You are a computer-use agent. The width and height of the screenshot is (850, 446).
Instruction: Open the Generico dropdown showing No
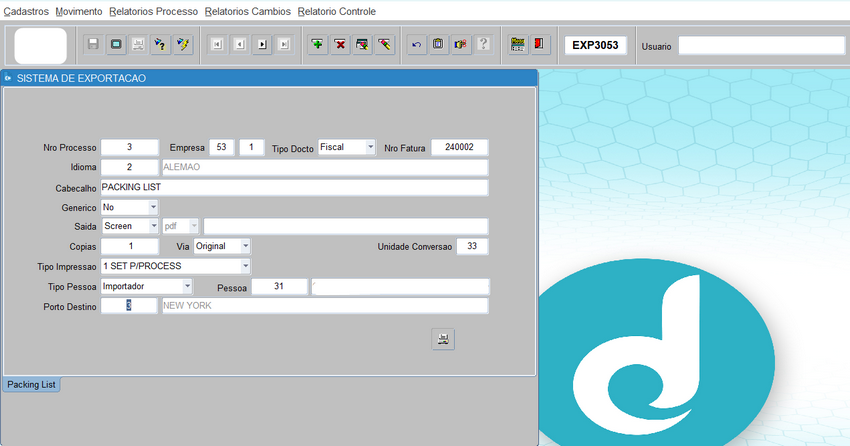(153, 207)
